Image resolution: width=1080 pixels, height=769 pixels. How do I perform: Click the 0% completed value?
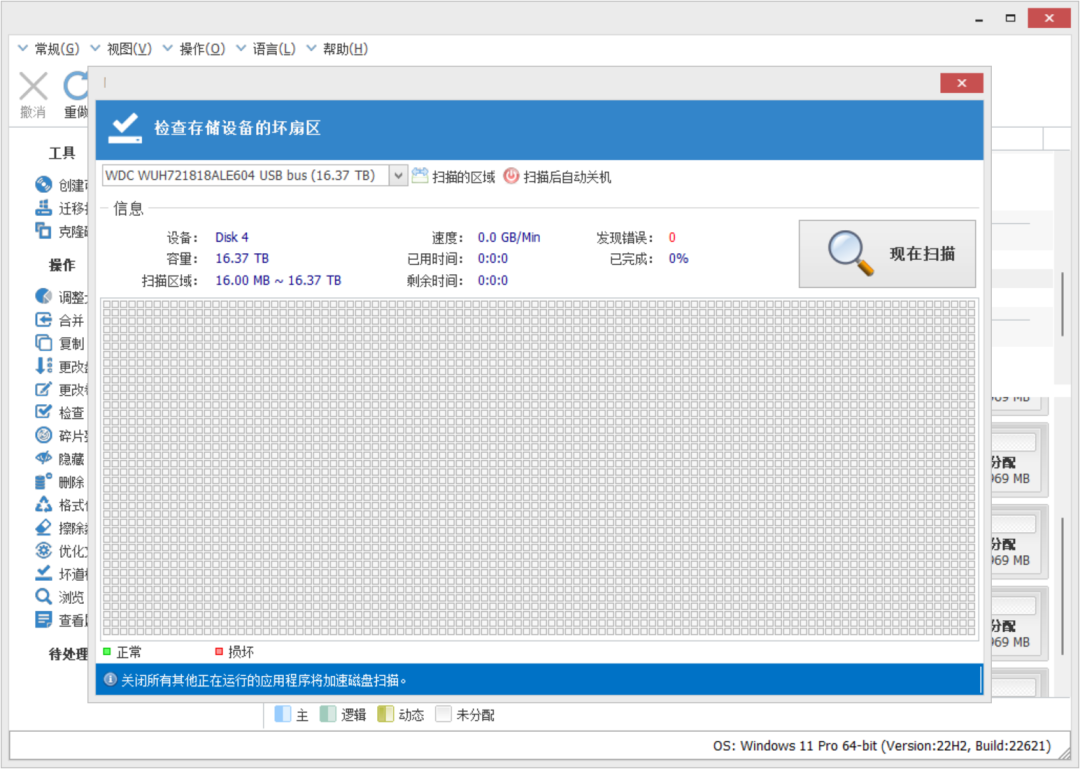coord(678,258)
